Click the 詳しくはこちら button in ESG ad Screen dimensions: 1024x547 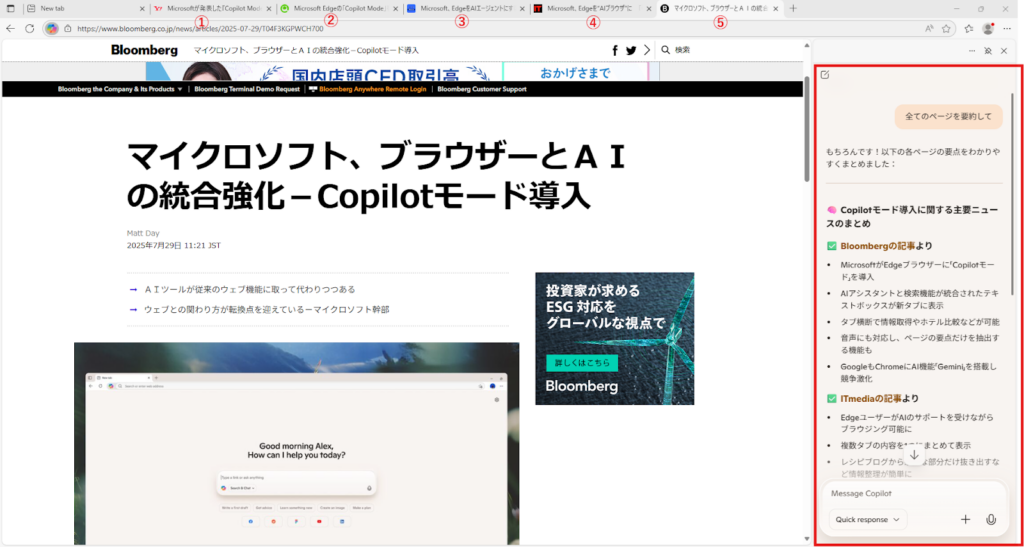(582, 363)
